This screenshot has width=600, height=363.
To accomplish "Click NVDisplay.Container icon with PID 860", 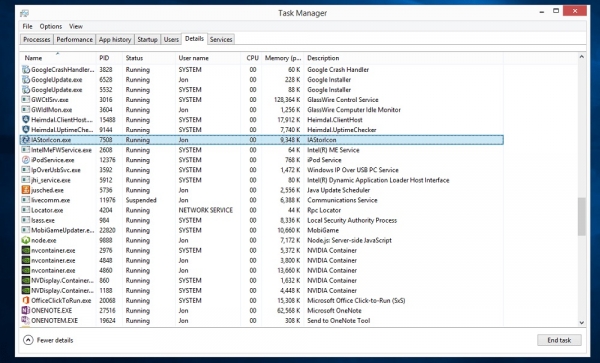I will click(26, 280).
